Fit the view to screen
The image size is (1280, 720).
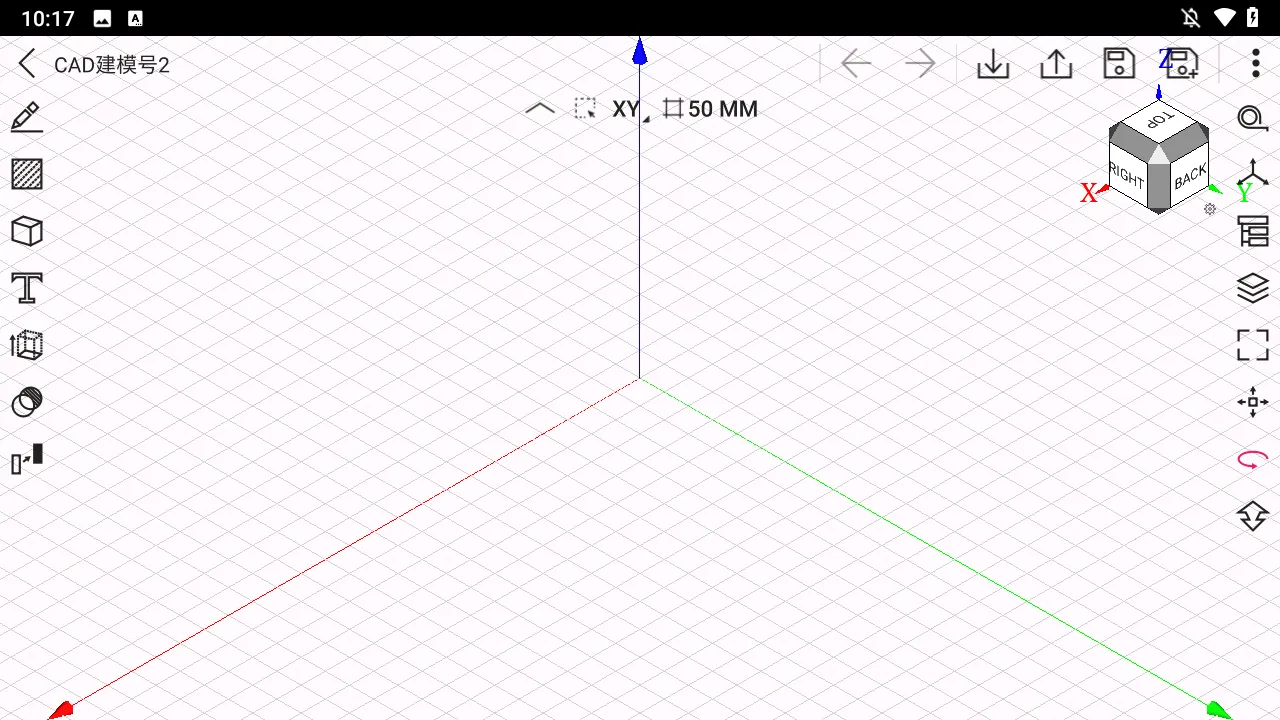1252,345
